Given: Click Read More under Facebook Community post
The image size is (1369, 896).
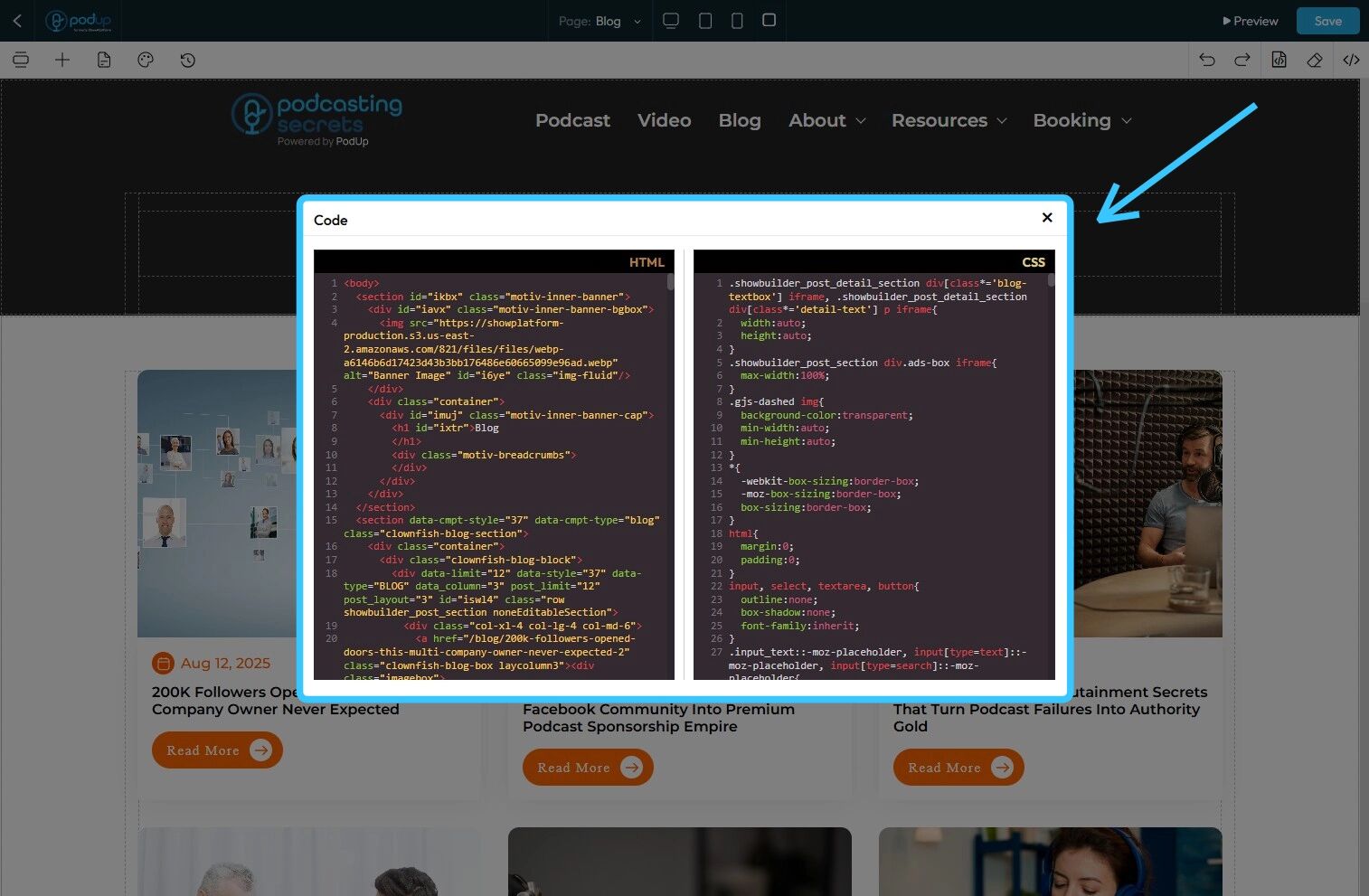Looking at the screenshot, I should click(x=588, y=768).
